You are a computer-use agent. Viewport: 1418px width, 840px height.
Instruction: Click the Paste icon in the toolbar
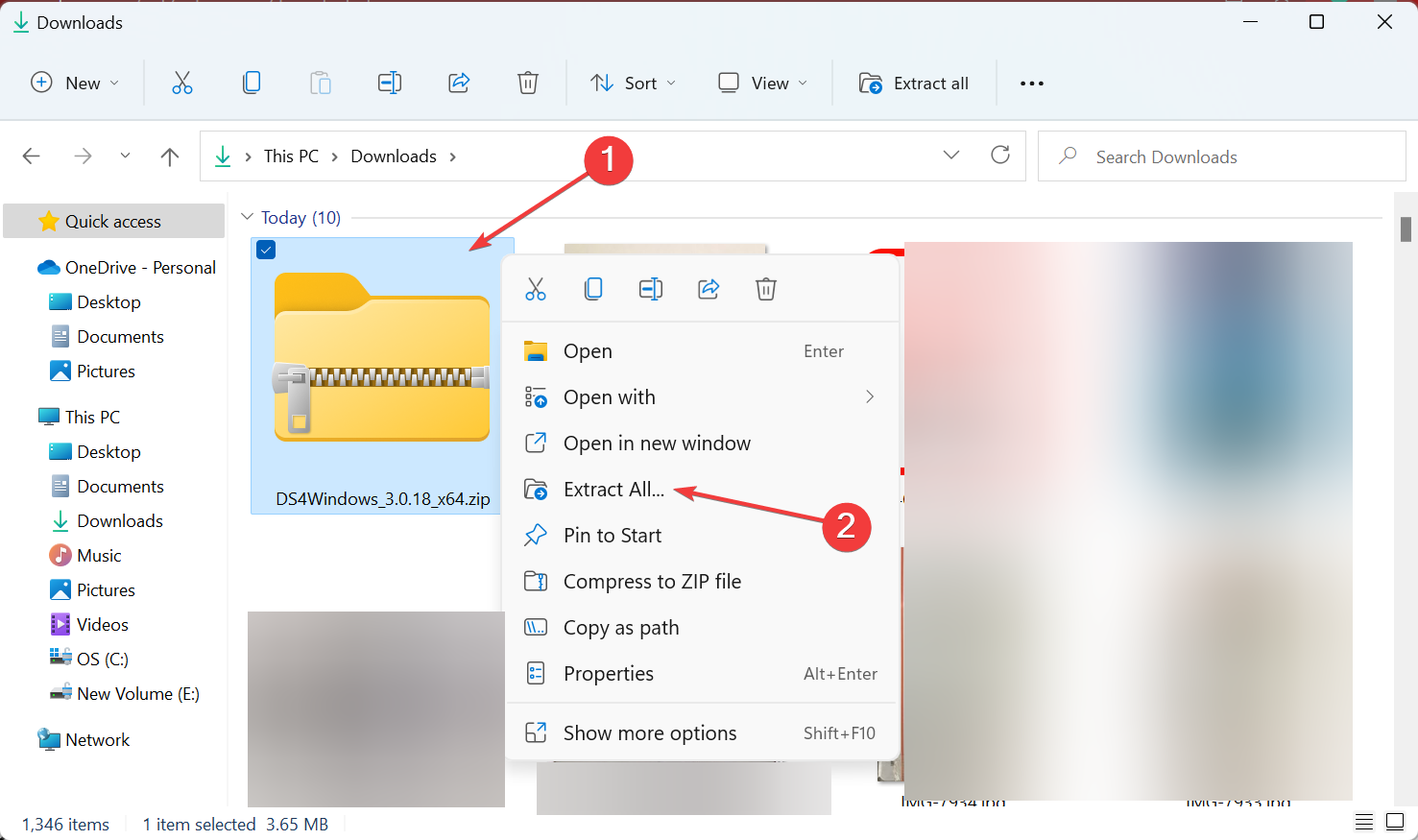321,83
